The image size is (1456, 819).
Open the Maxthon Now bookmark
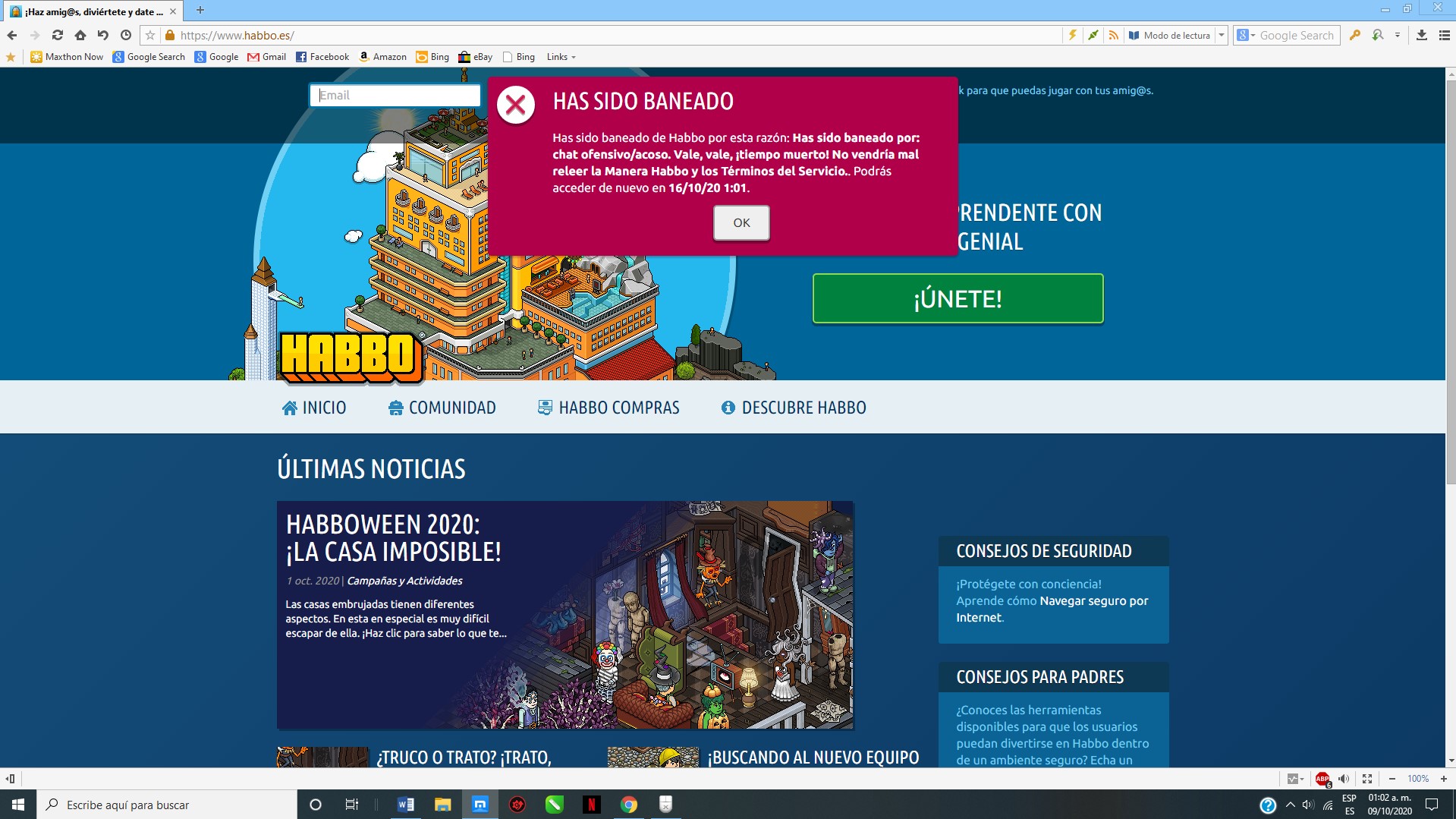(67, 57)
